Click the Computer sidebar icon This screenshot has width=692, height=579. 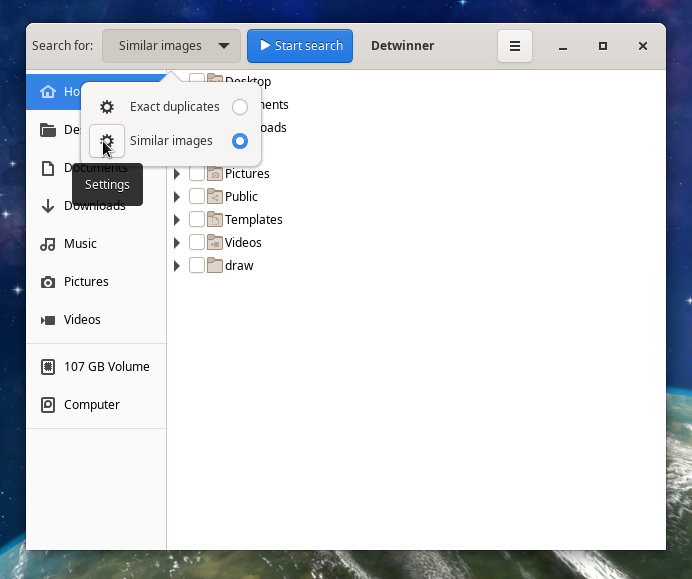click(47, 405)
